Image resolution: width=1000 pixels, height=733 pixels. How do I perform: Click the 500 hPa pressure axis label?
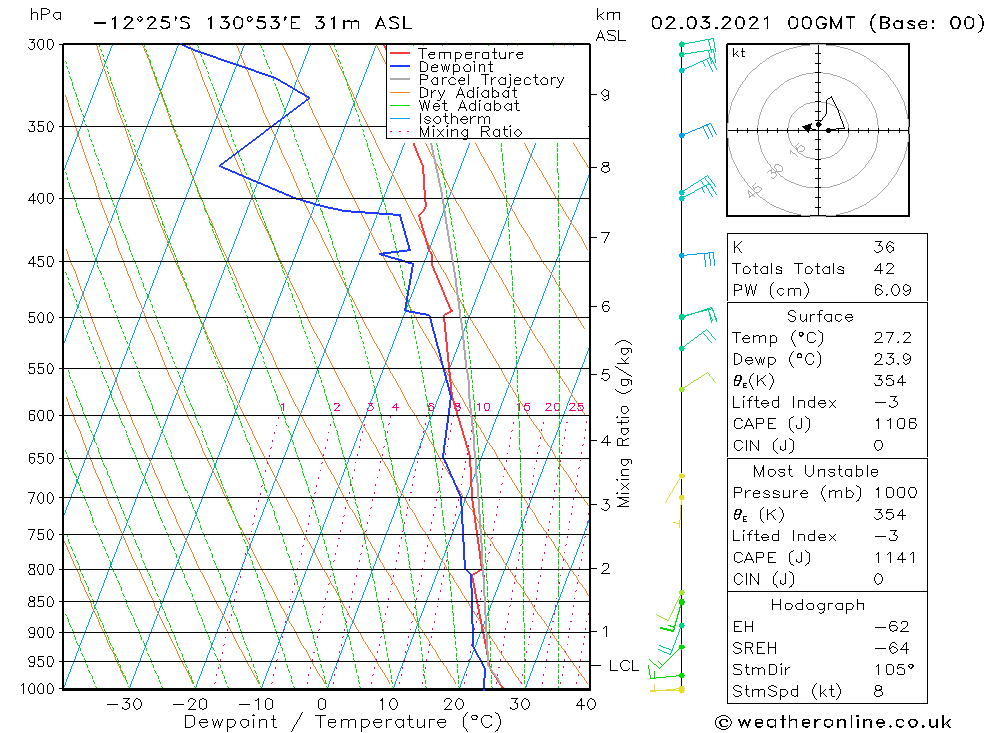[41, 318]
